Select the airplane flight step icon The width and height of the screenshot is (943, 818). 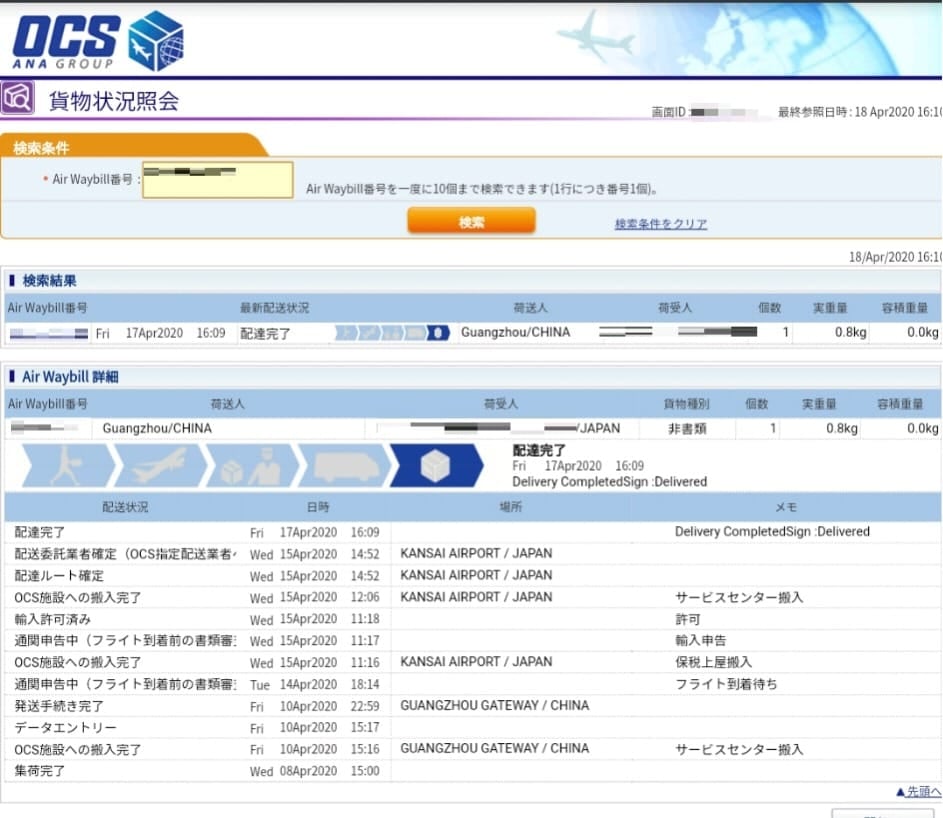(158, 466)
